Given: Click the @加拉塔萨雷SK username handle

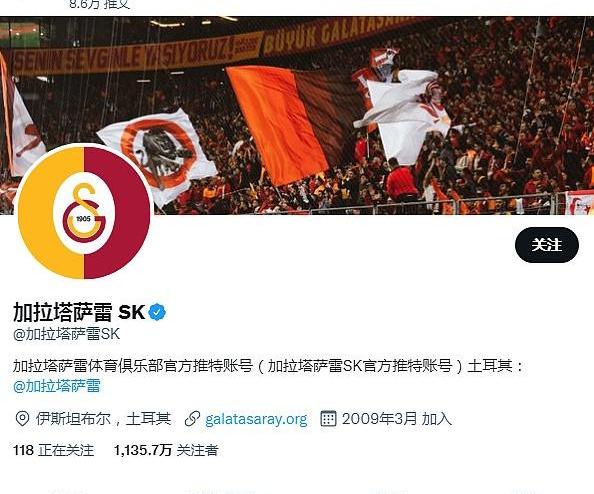Looking at the screenshot, I should pyautogui.click(x=67, y=334).
